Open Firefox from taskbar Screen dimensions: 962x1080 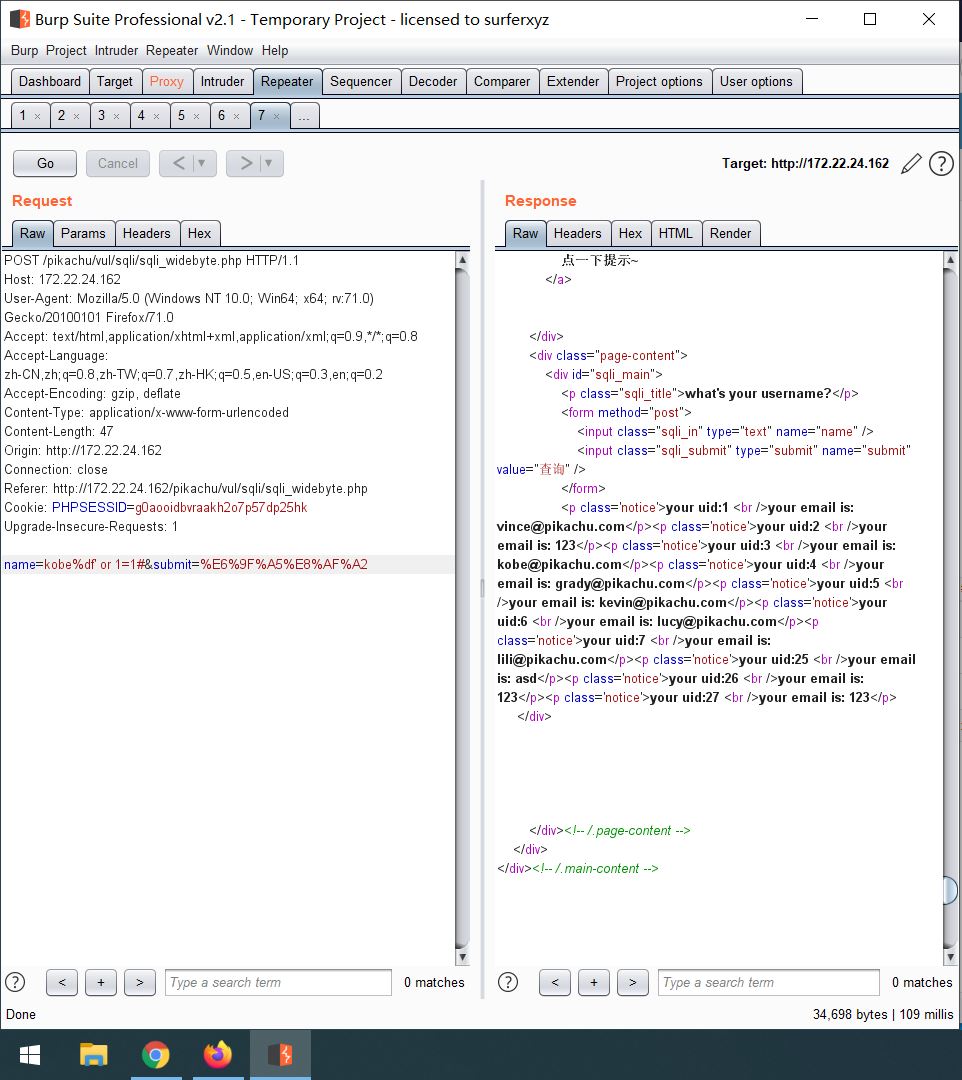click(x=218, y=1055)
